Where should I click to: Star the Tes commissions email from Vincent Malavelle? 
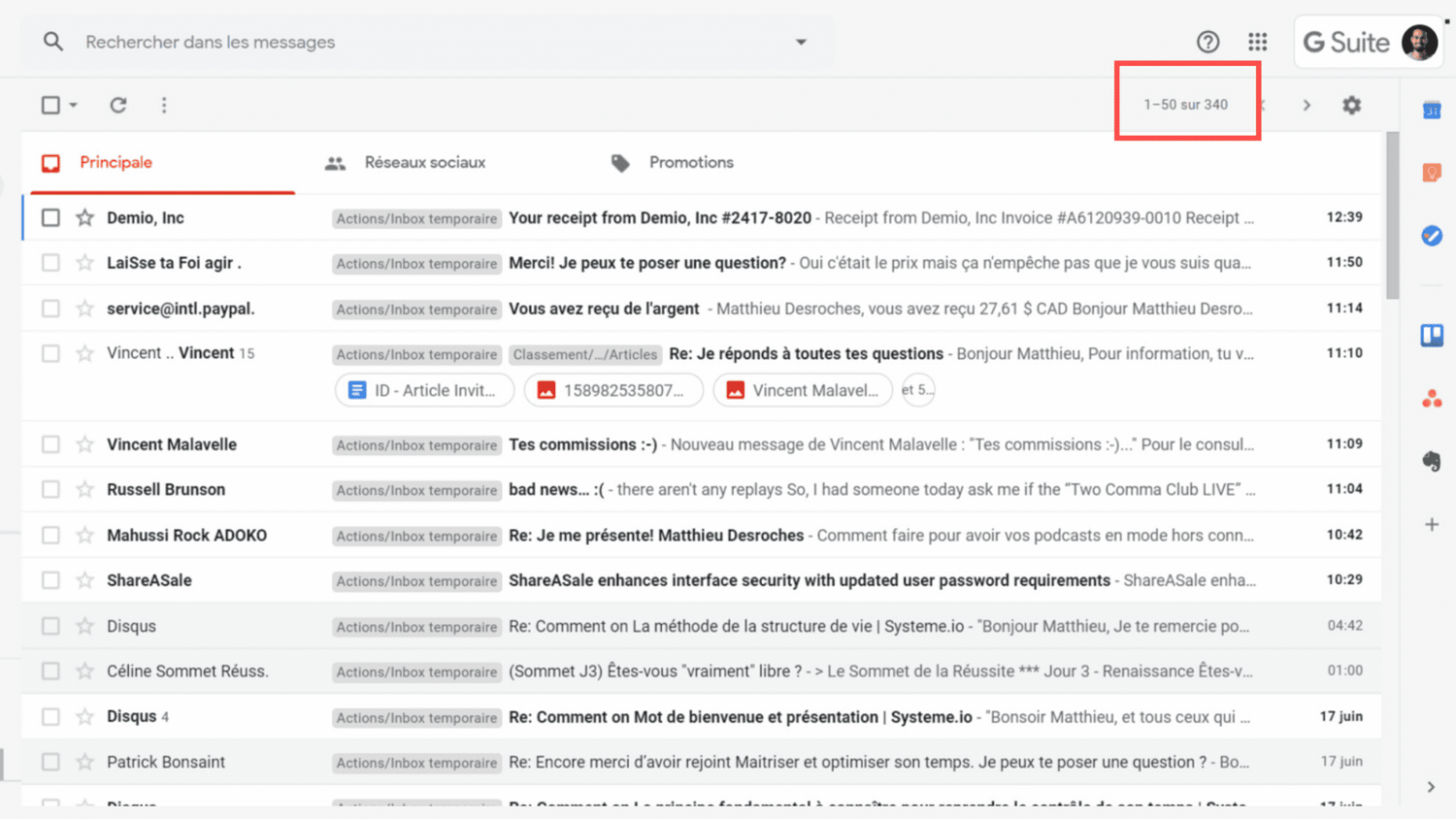[x=85, y=444]
